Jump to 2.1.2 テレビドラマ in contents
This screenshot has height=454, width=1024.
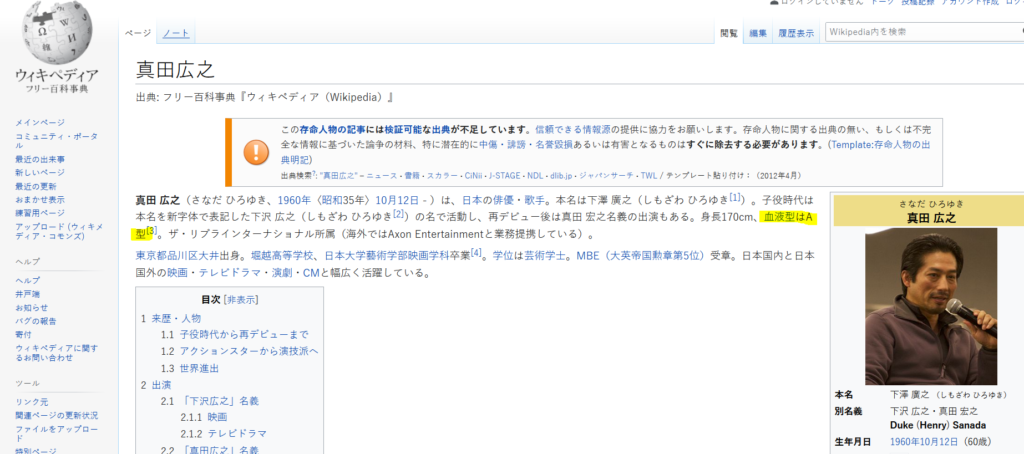click(236, 433)
